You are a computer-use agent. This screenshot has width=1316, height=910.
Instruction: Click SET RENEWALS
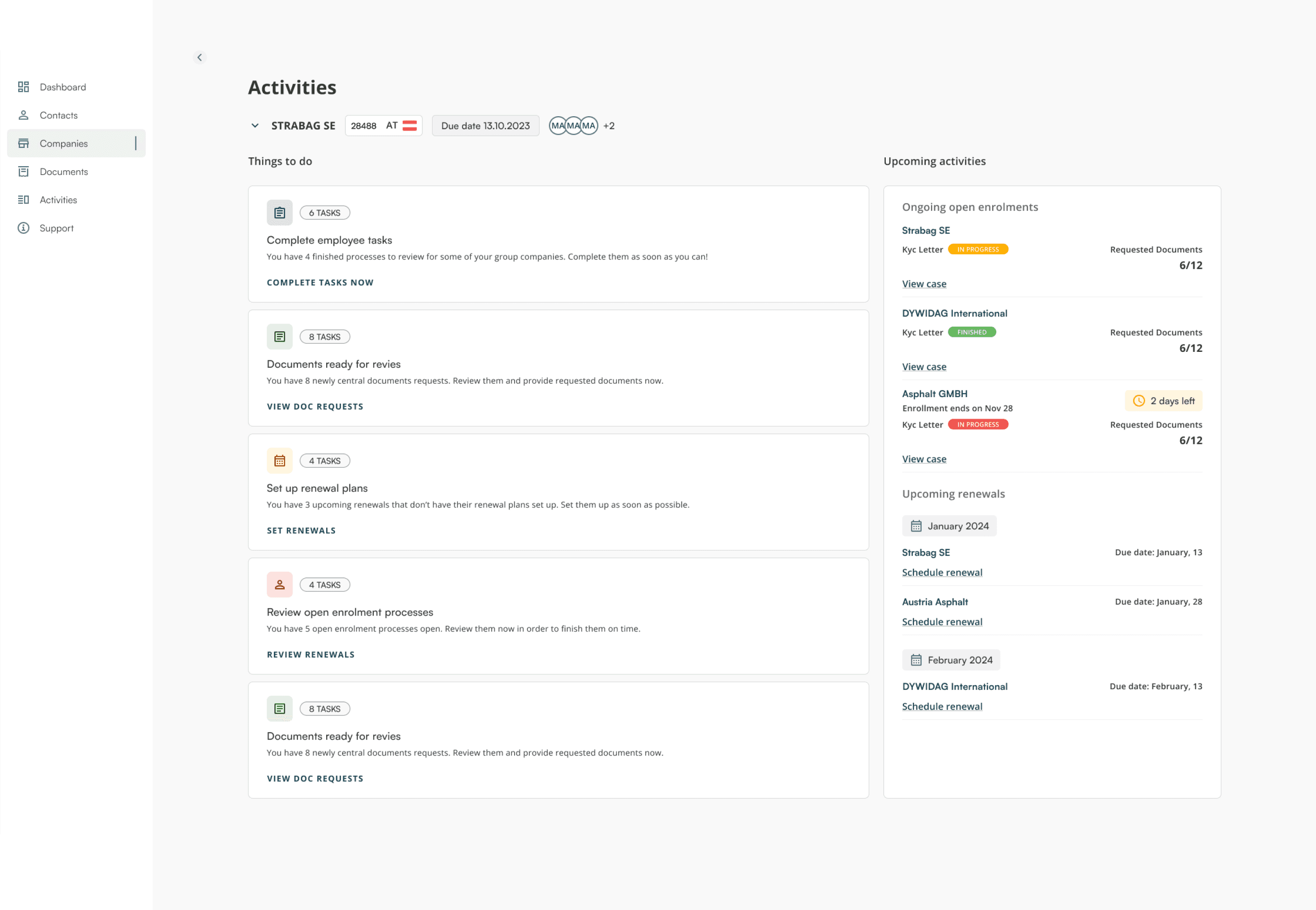click(x=301, y=530)
